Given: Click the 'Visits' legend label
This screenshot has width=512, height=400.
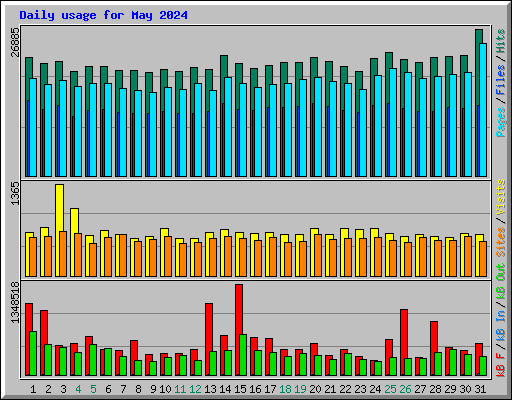Looking at the screenshot, I should [x=501, y=197].
